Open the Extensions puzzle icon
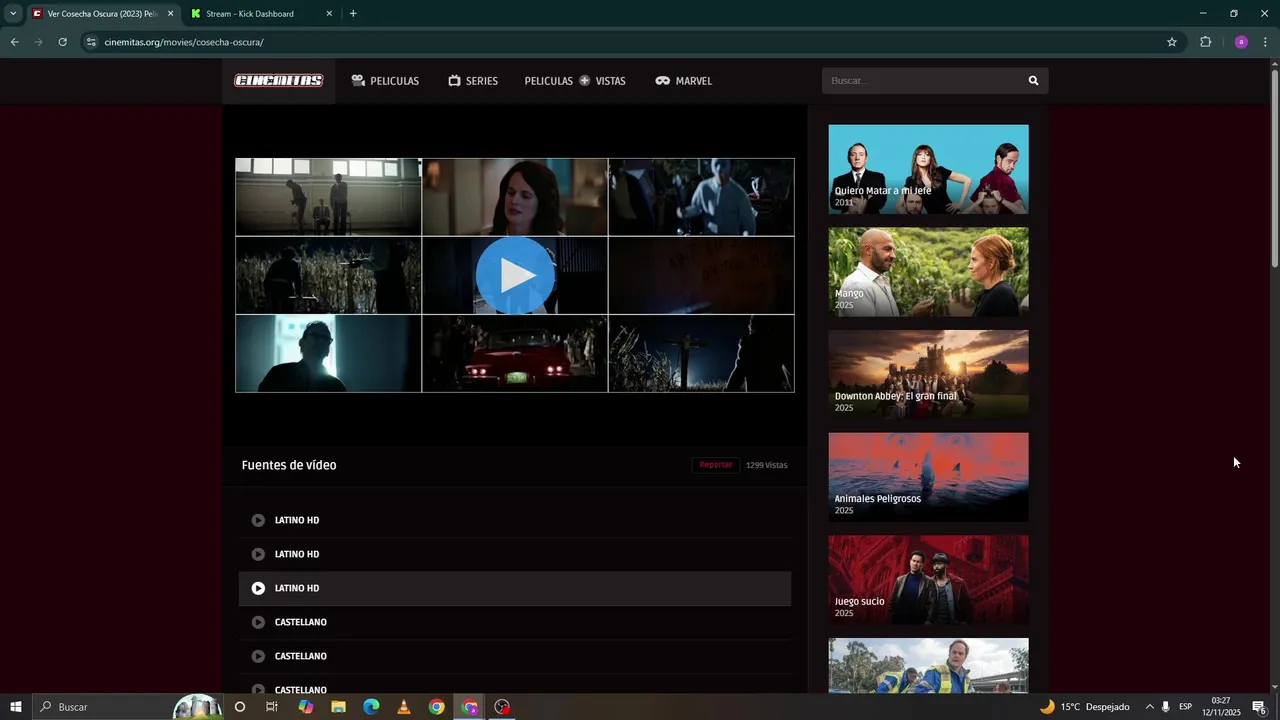Screen dimensions: 1280x720 (x=1205, y=42)
